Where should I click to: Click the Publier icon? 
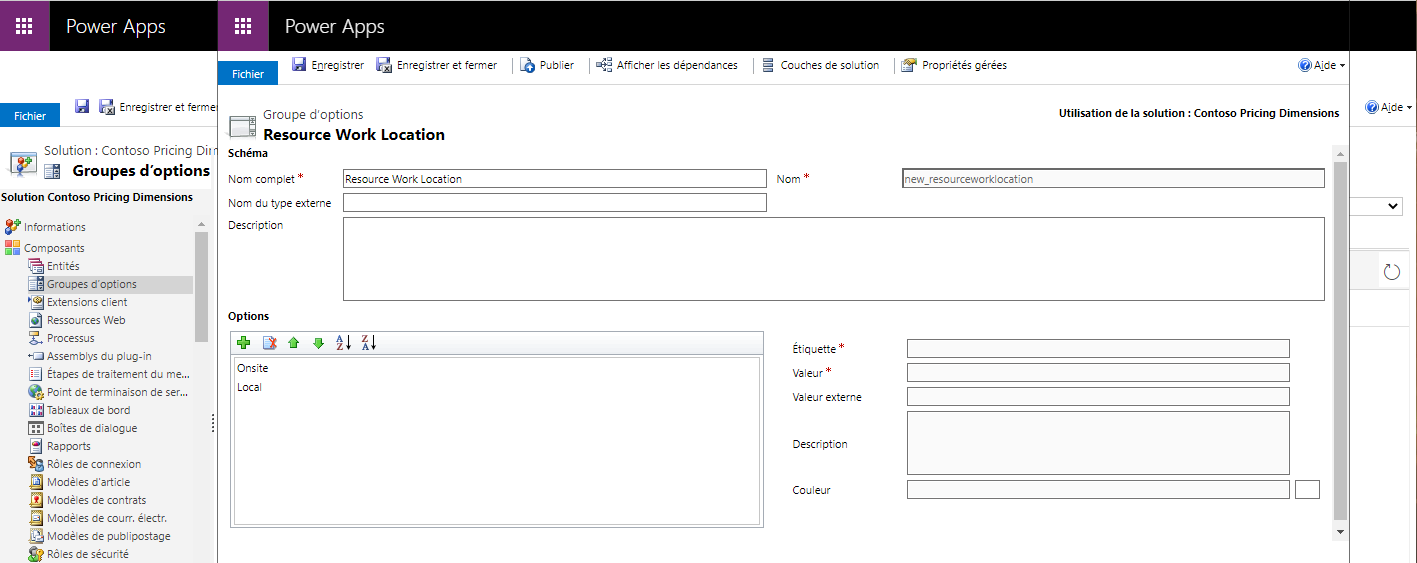(527, 65)
